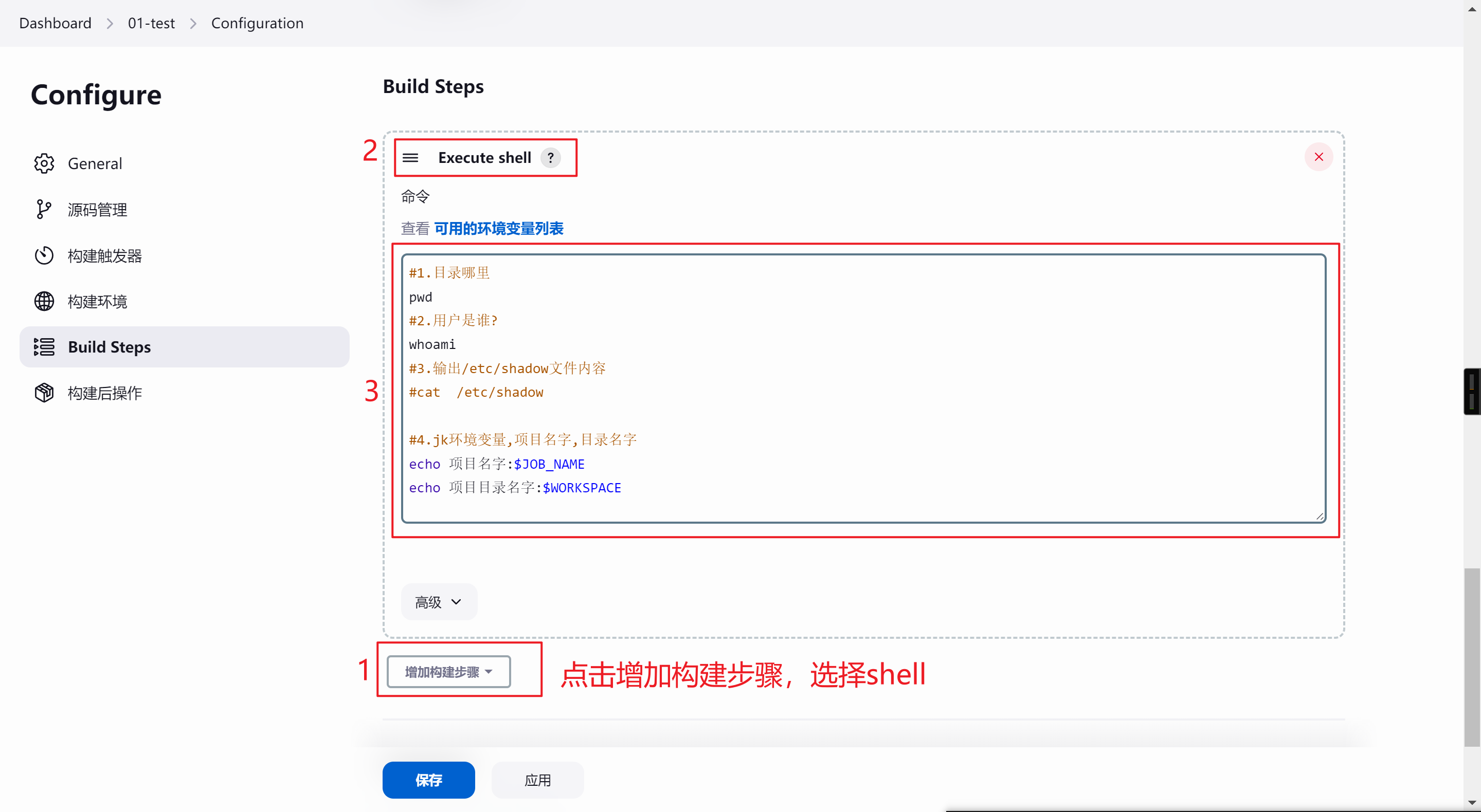Click the 应用 apply button
The width and height of the screenshot is (1481, 812).
(537, 780)
